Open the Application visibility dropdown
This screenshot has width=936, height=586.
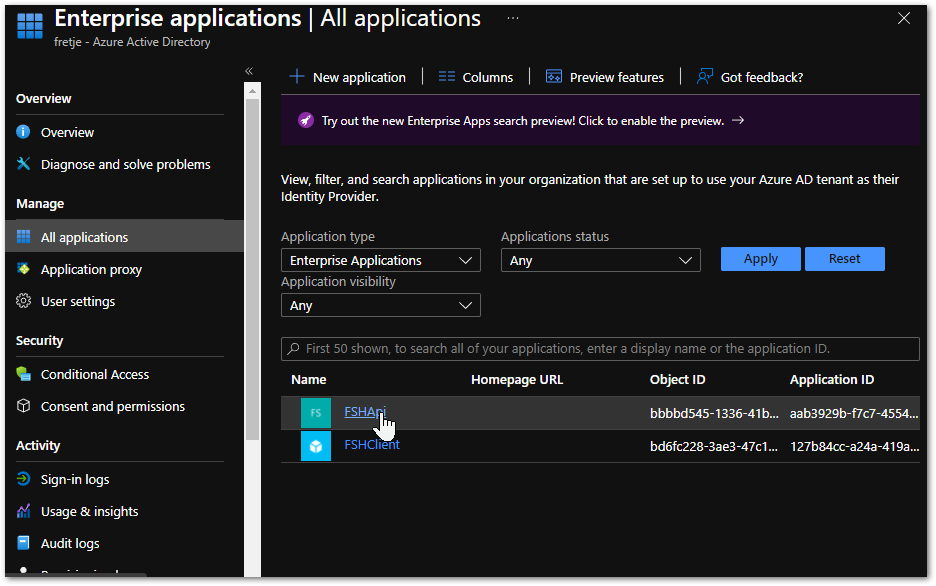(x=380, y=305)
